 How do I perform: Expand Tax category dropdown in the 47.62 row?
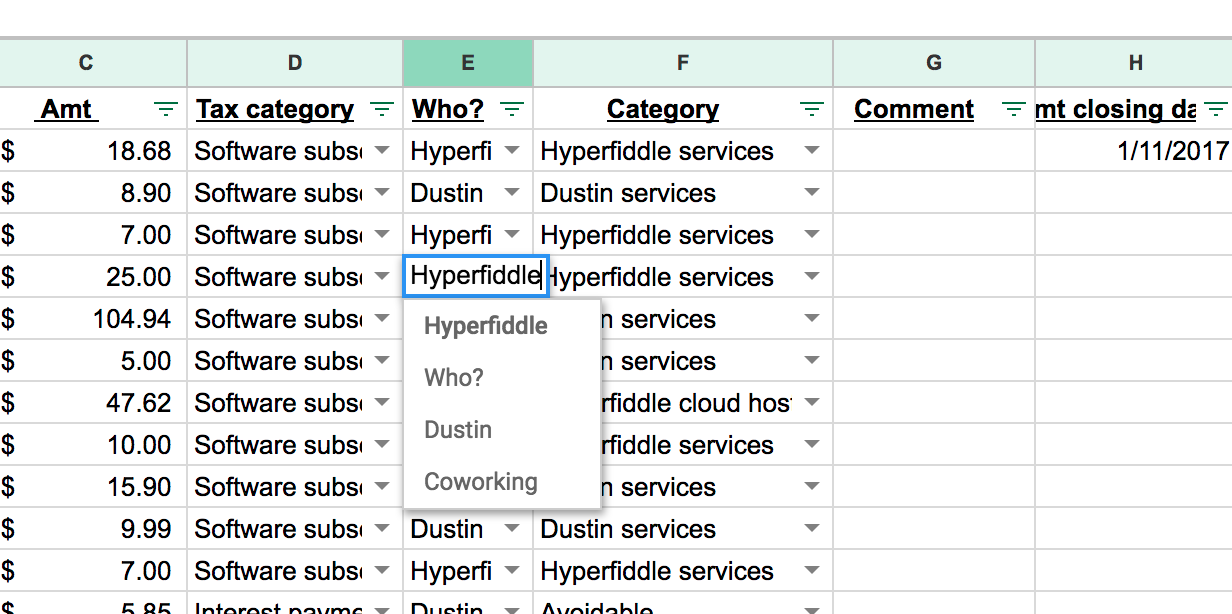382,403
